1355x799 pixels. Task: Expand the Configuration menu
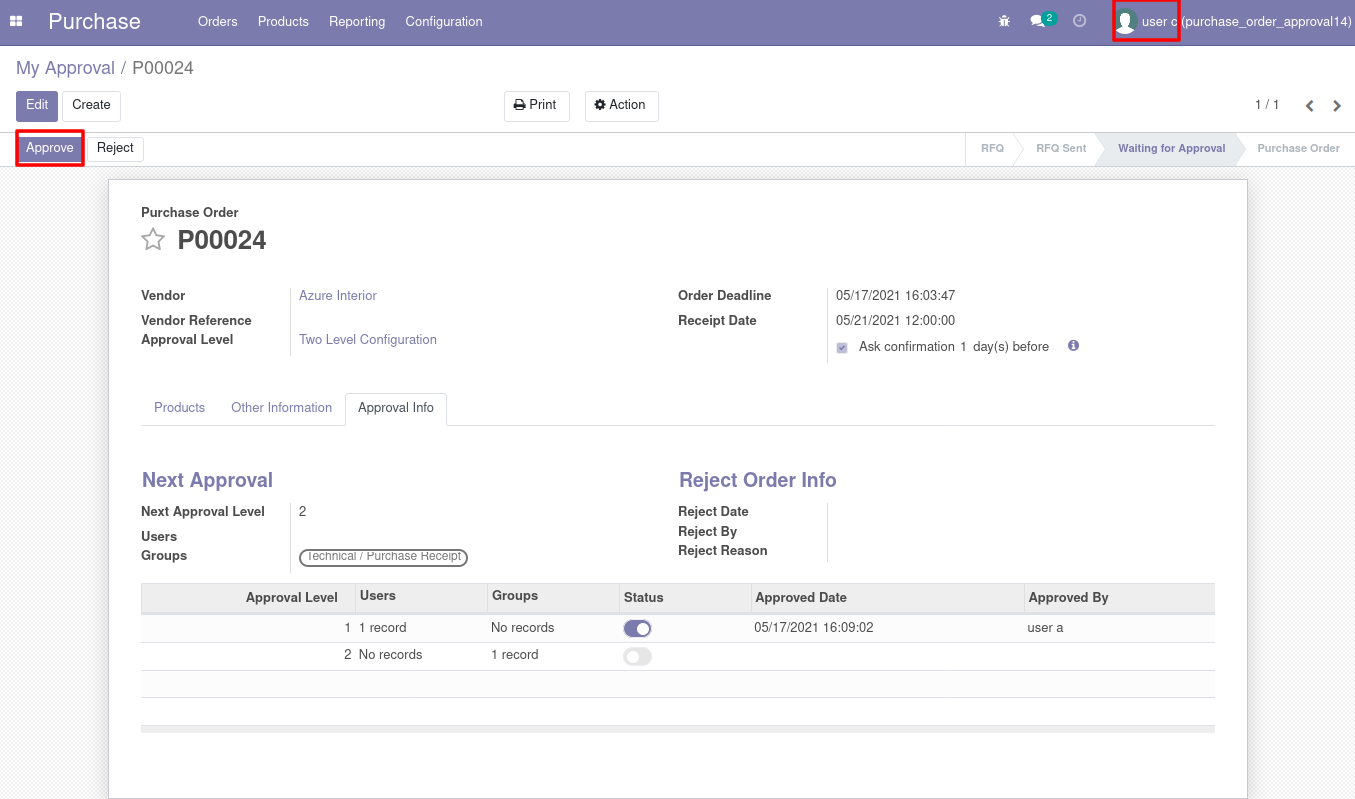click(x=444, y=21)
